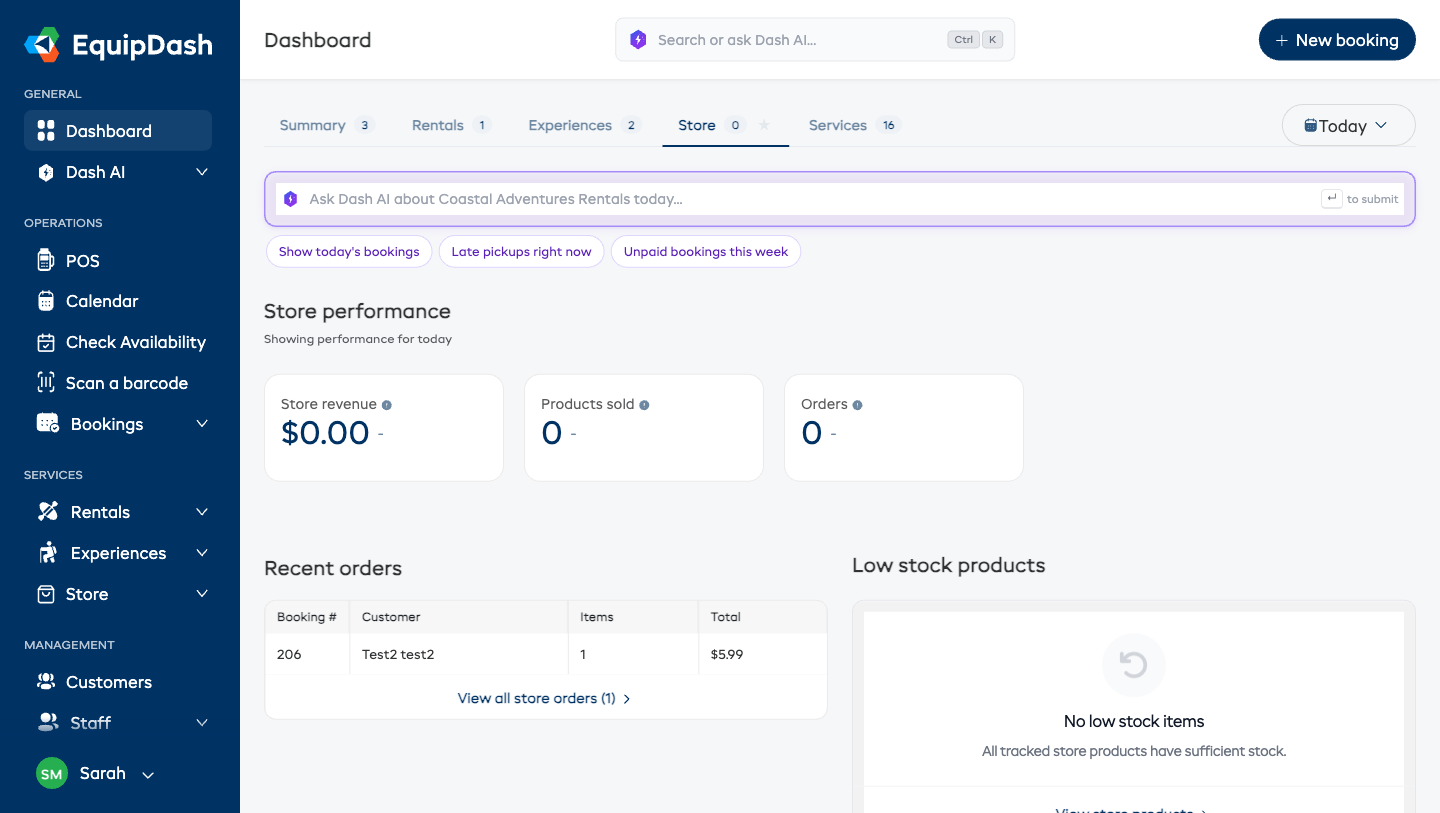Screen dimensions: 1440x813
Task: Open View all store orders link
Action: pos(544,698)
